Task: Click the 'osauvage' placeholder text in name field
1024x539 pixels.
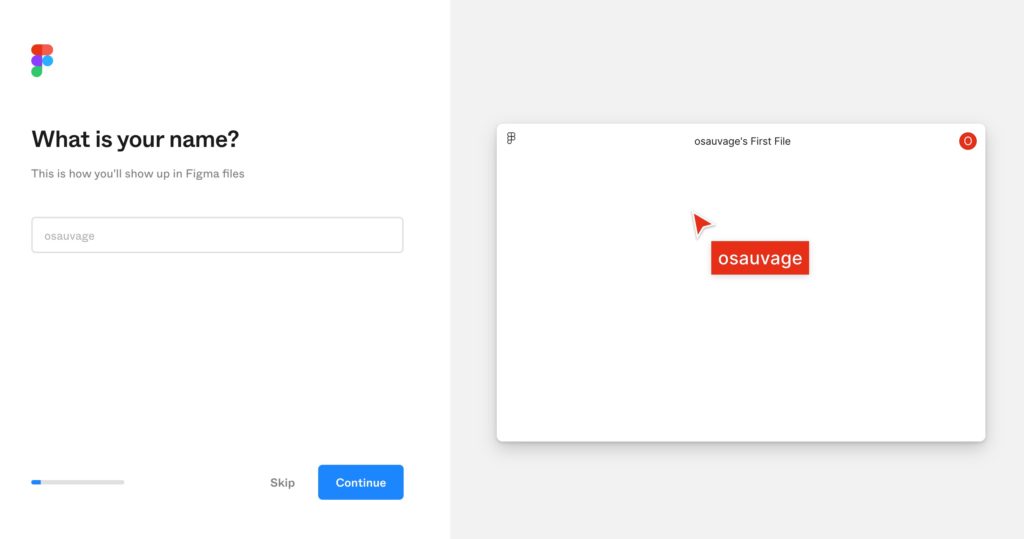Action: click(69, 236)
